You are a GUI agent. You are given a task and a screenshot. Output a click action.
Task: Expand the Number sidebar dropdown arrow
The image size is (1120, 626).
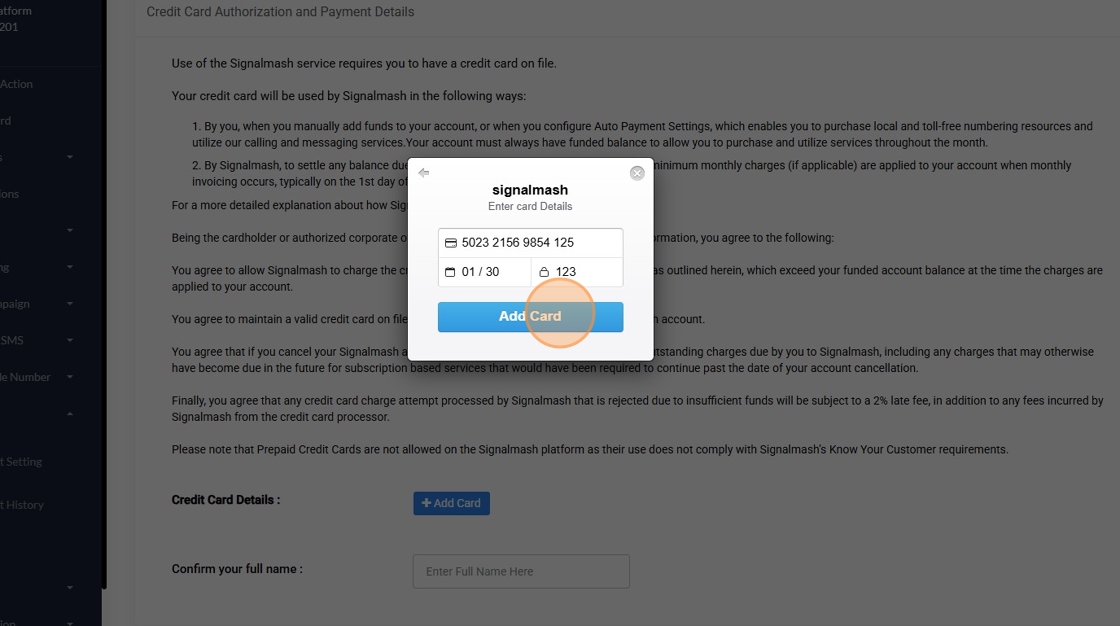[70, 377]
